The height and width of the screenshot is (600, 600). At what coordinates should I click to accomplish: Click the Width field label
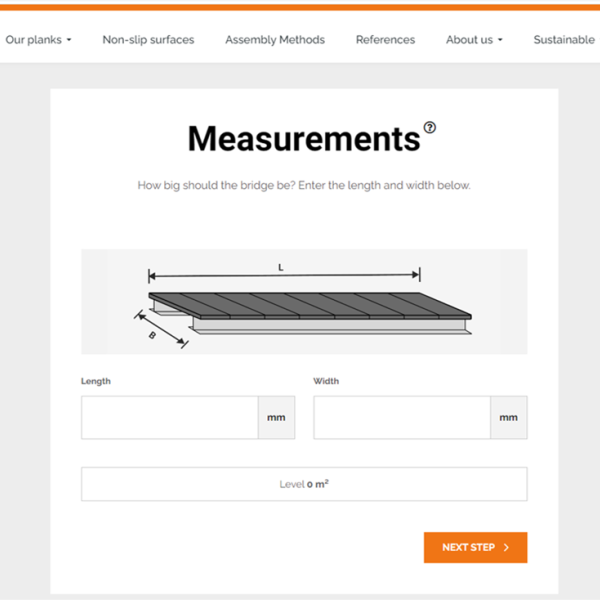[326, 381]
